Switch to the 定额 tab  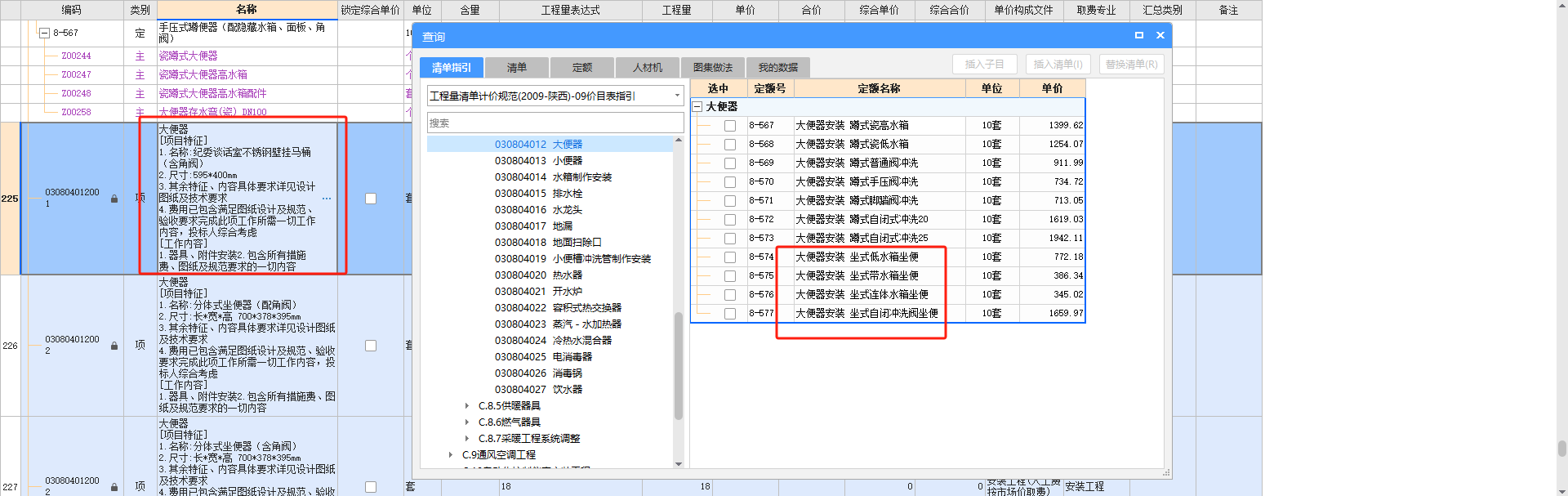tap(581, 68)
